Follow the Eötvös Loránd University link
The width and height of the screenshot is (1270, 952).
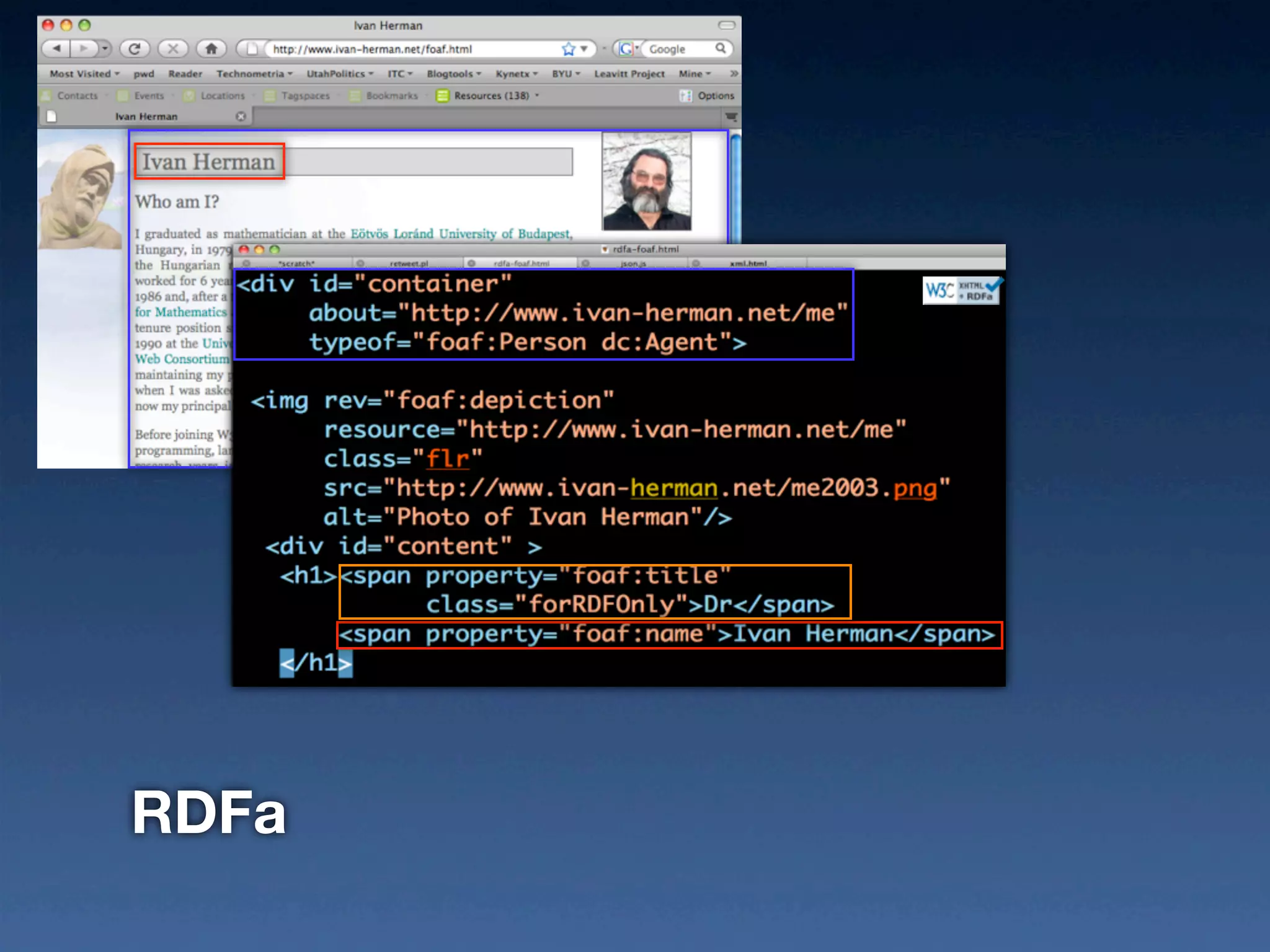(460, 234)
